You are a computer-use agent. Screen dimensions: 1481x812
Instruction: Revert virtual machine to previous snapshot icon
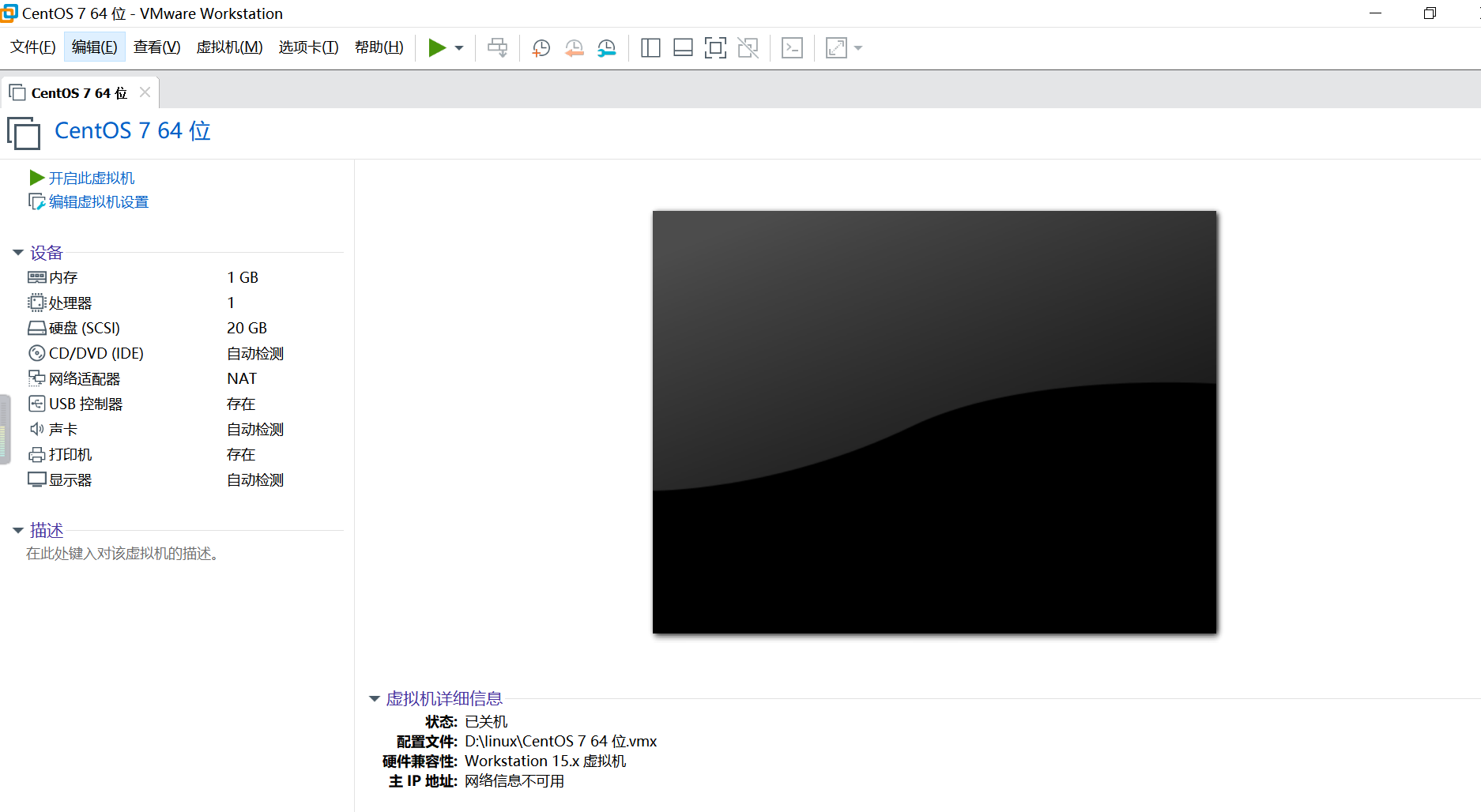[575, 48]
